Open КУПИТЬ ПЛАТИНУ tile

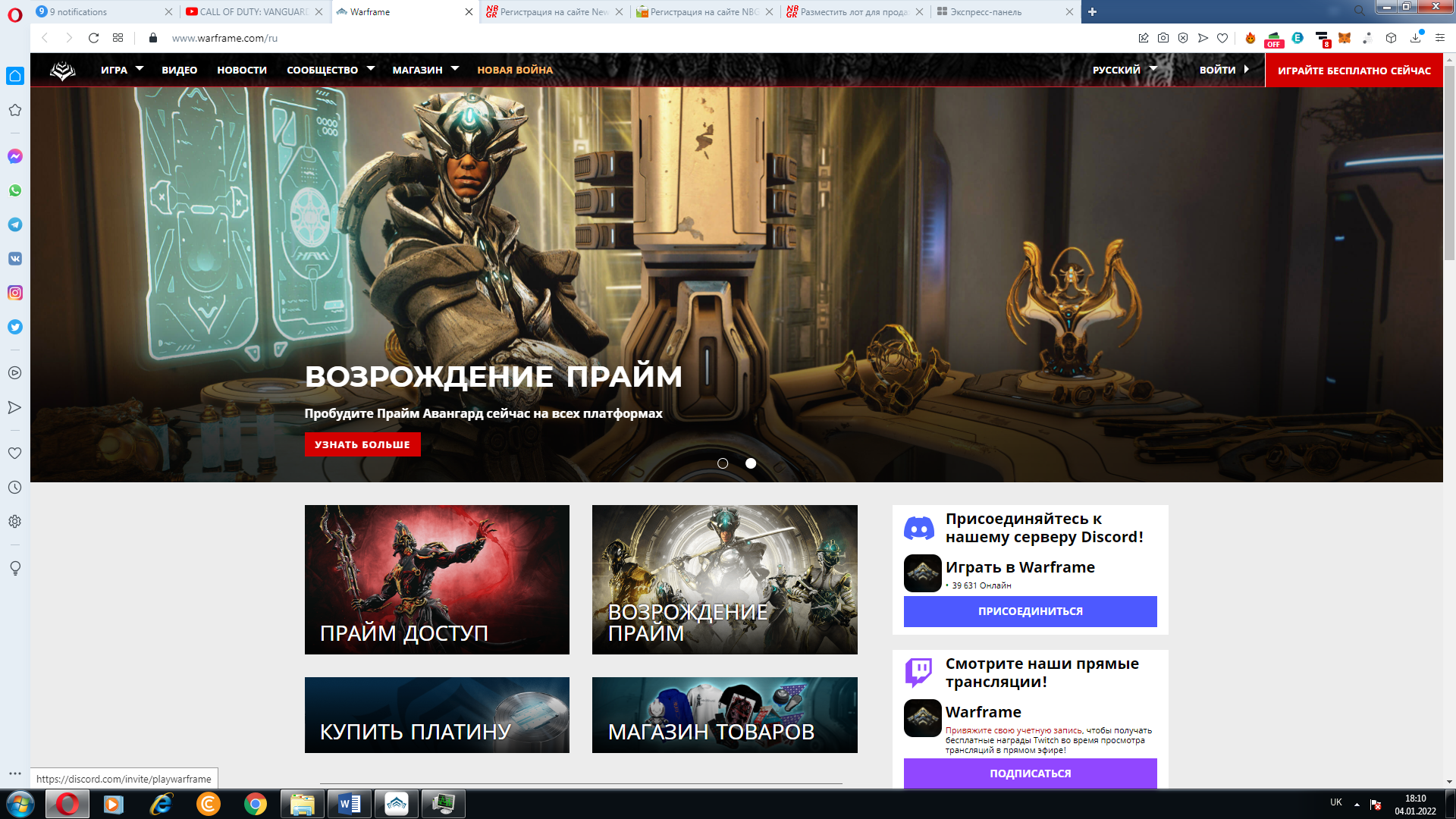click(437, 715)
